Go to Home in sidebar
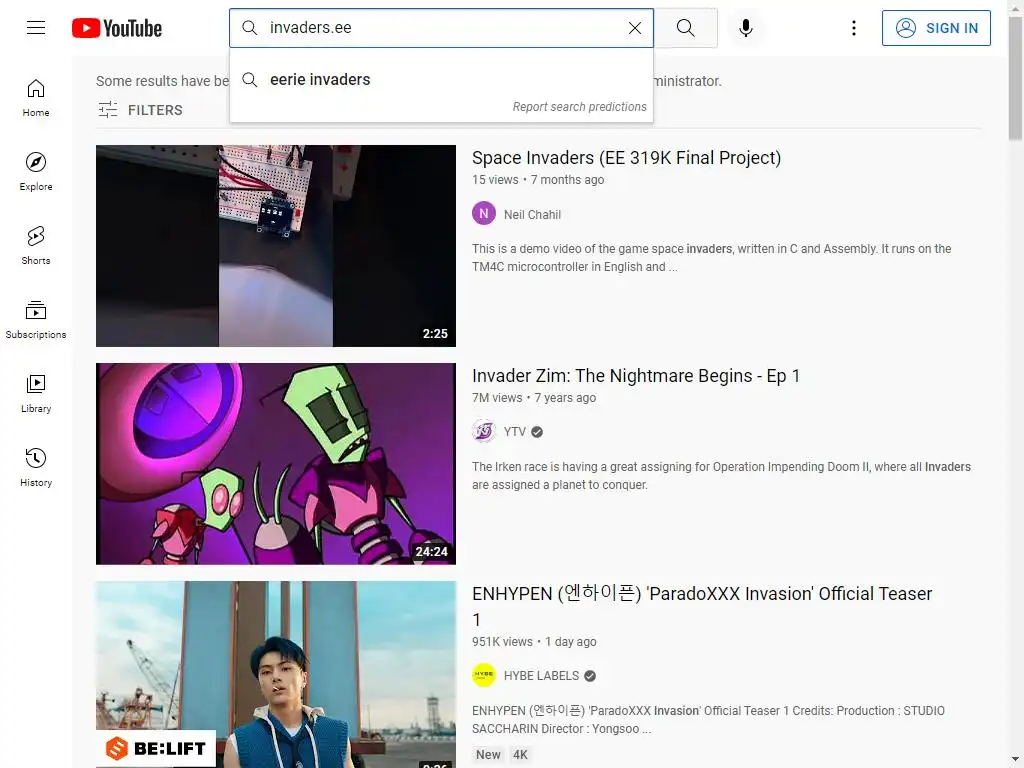The image size is (1024, 768). (x=36, y=98)
